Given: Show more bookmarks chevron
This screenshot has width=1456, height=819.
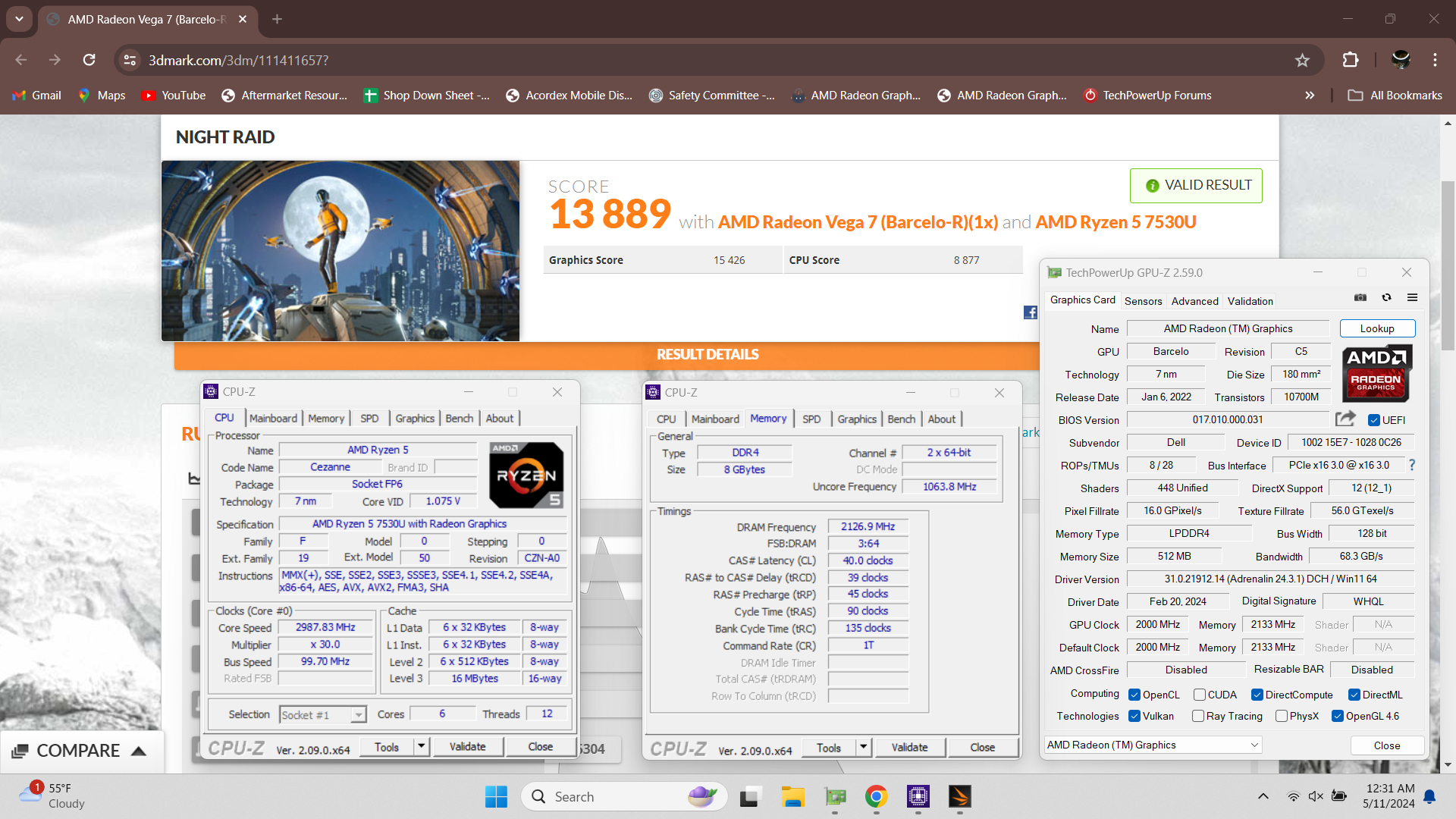Looking at the screenshot, I should tap(1310, 96).
